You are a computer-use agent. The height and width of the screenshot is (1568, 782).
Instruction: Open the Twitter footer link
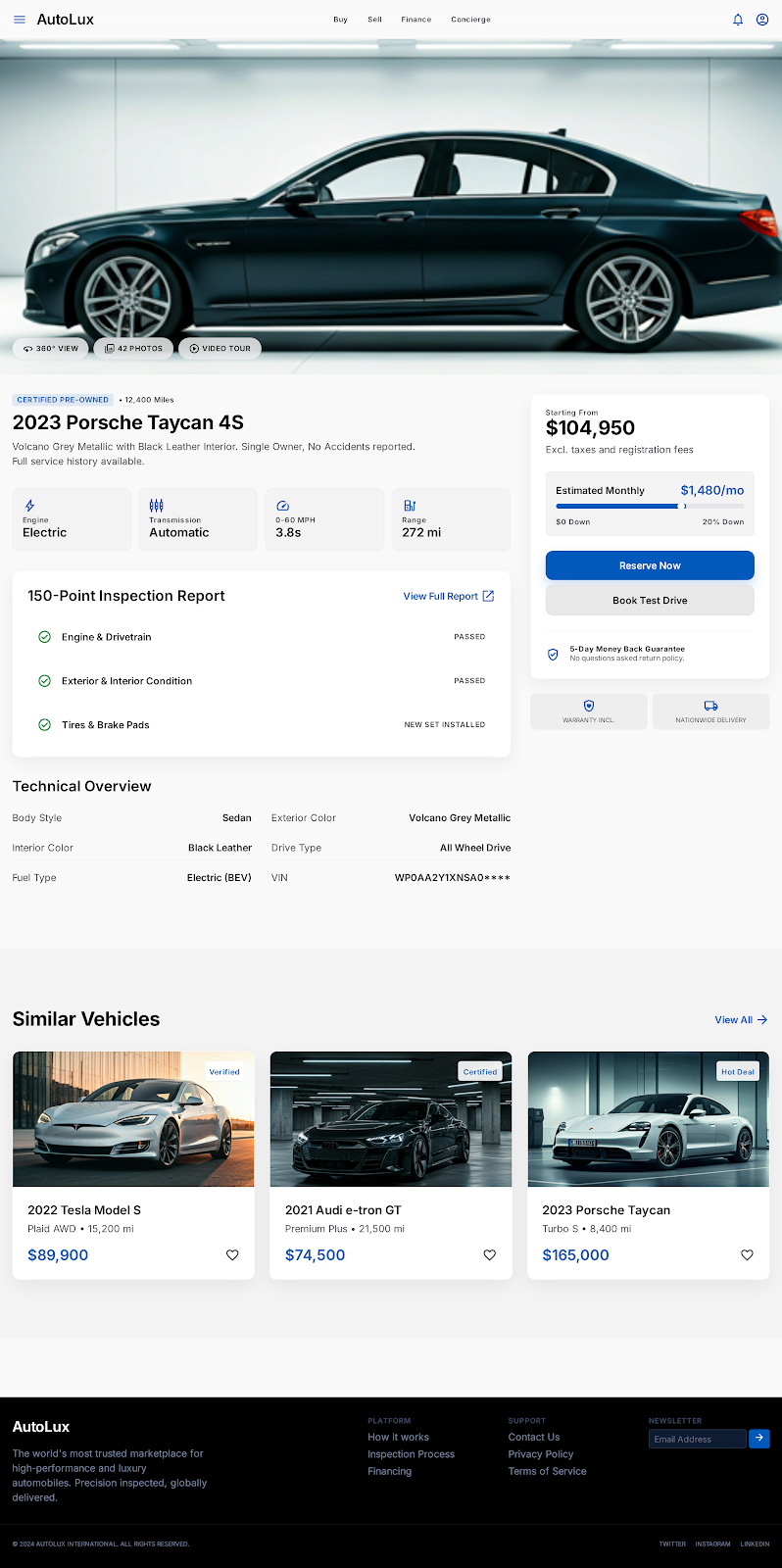[x=672, y=1544]
